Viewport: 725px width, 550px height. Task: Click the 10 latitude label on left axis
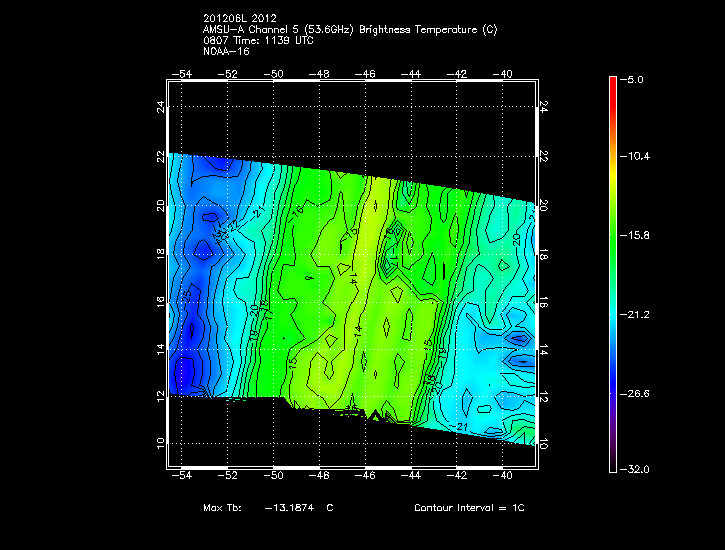(x=160, y=442)
